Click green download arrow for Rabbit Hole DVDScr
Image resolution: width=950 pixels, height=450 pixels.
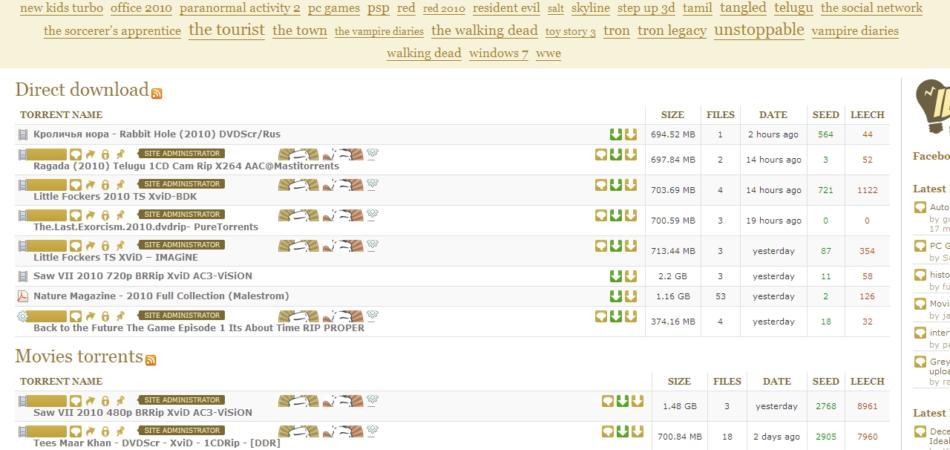click(616, 134)
